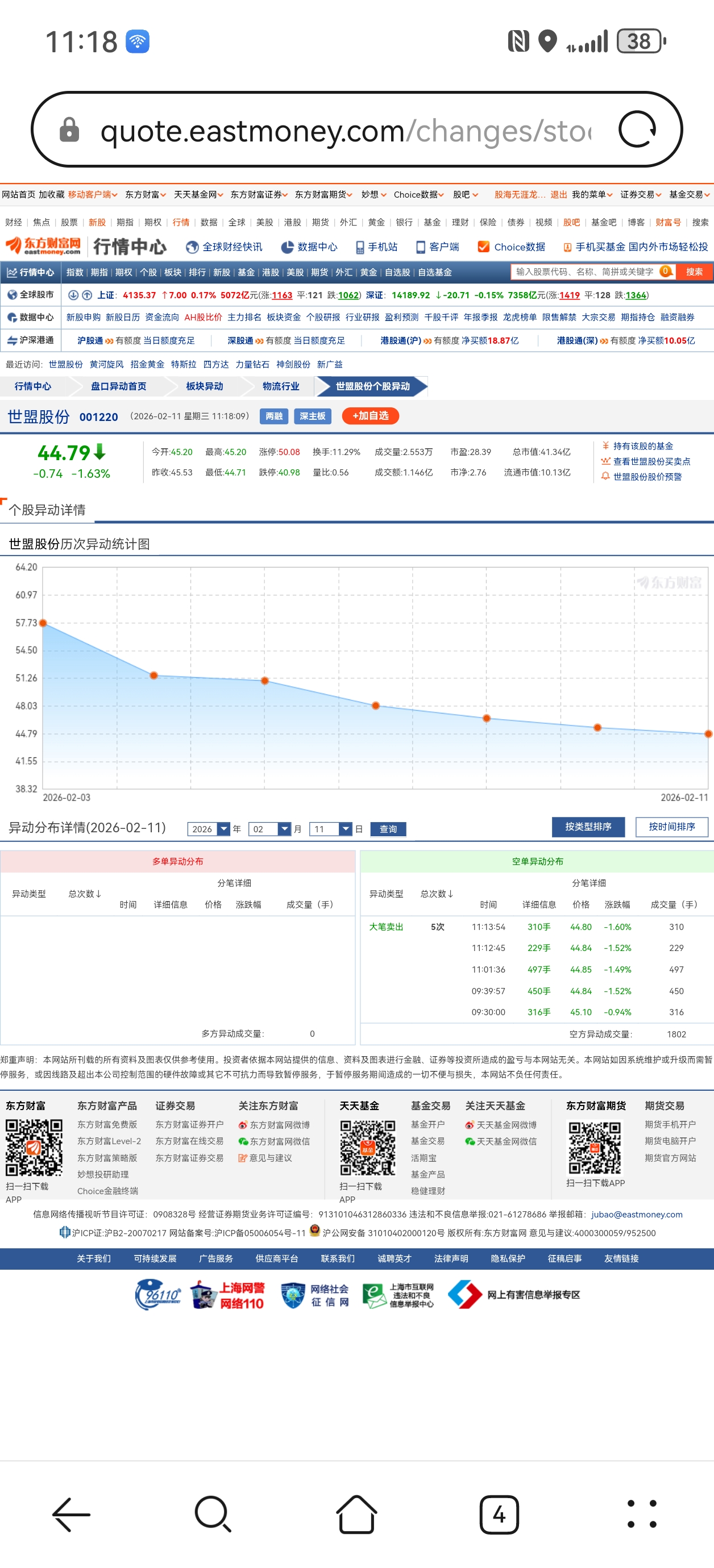The width and height of the screenshot is (714, 1568).
Task: Click the 手机买基金 orange icon
Action: tap(567, 247)
